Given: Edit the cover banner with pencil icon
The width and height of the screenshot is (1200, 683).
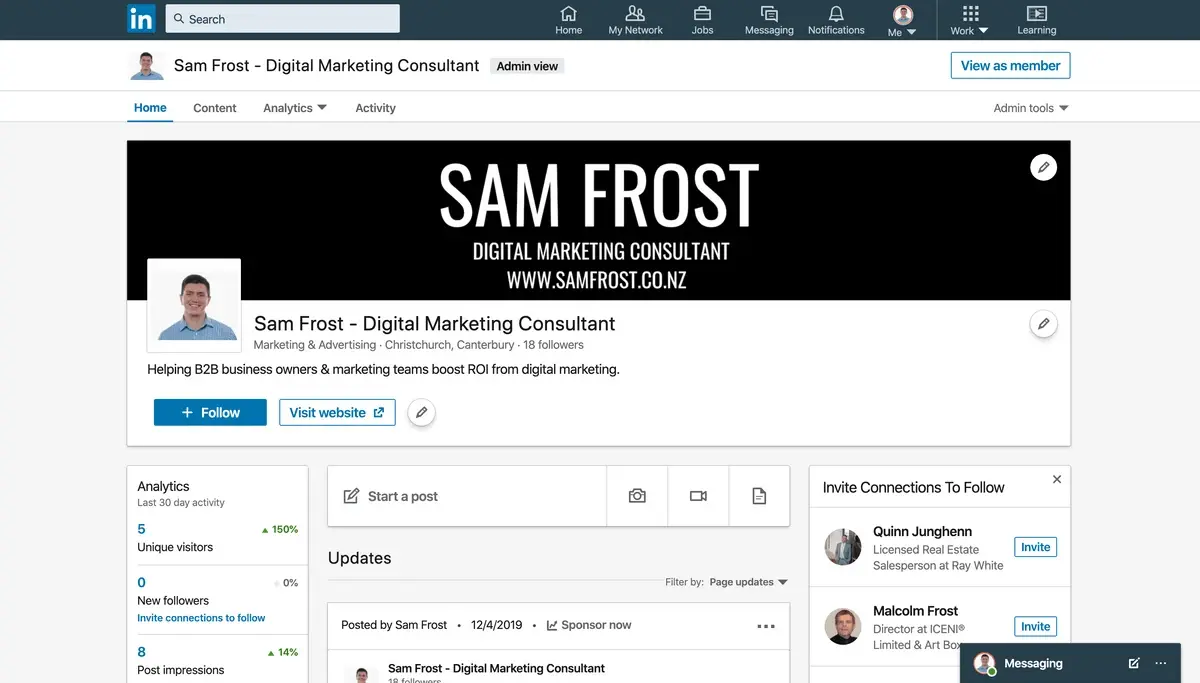Looking at the screenshot, I should pos(1043,167).
